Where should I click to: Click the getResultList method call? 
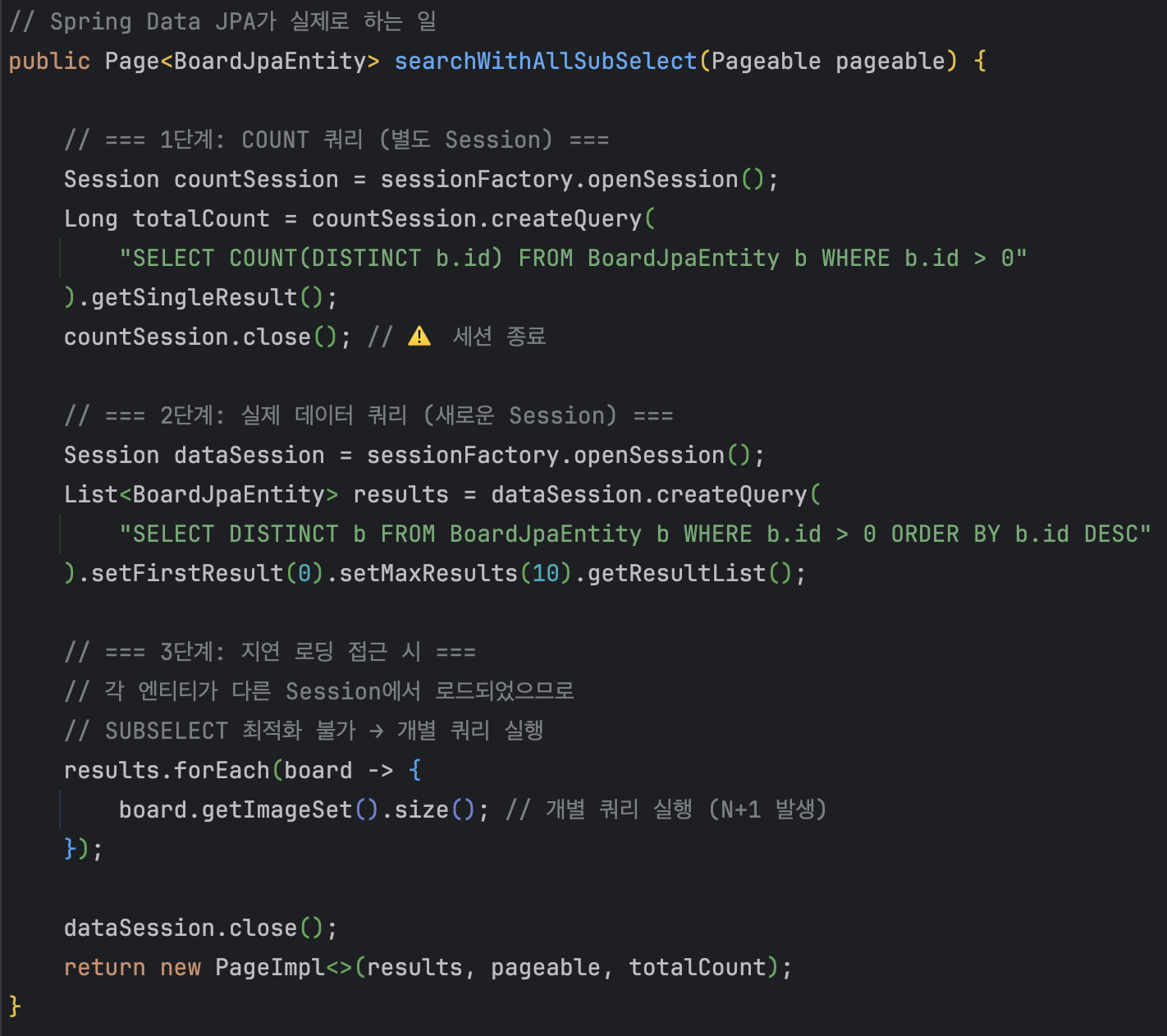(677, 574)
